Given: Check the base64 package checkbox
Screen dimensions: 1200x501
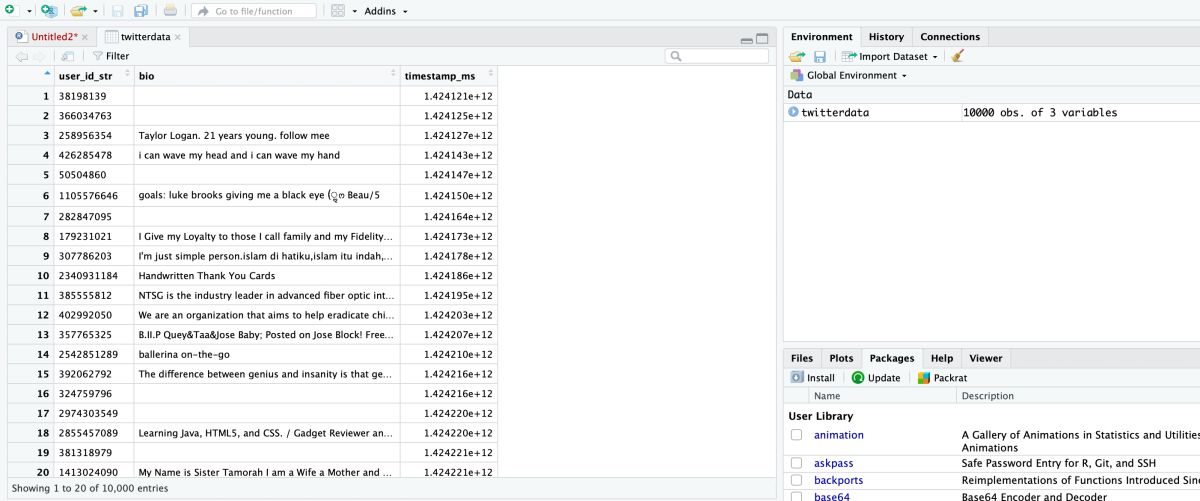Looking at the screenshot, I should coord(796,496).
